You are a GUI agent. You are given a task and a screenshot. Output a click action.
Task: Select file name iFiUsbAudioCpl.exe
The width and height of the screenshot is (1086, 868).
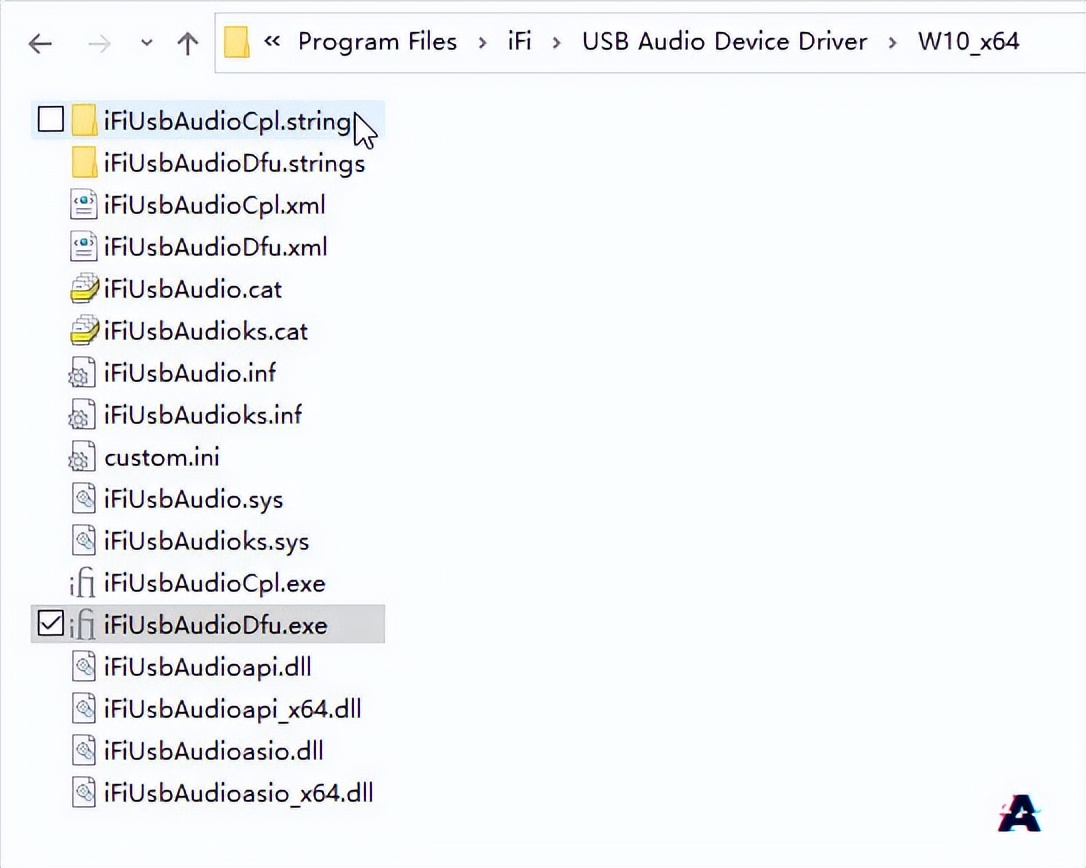pos(215,583)
